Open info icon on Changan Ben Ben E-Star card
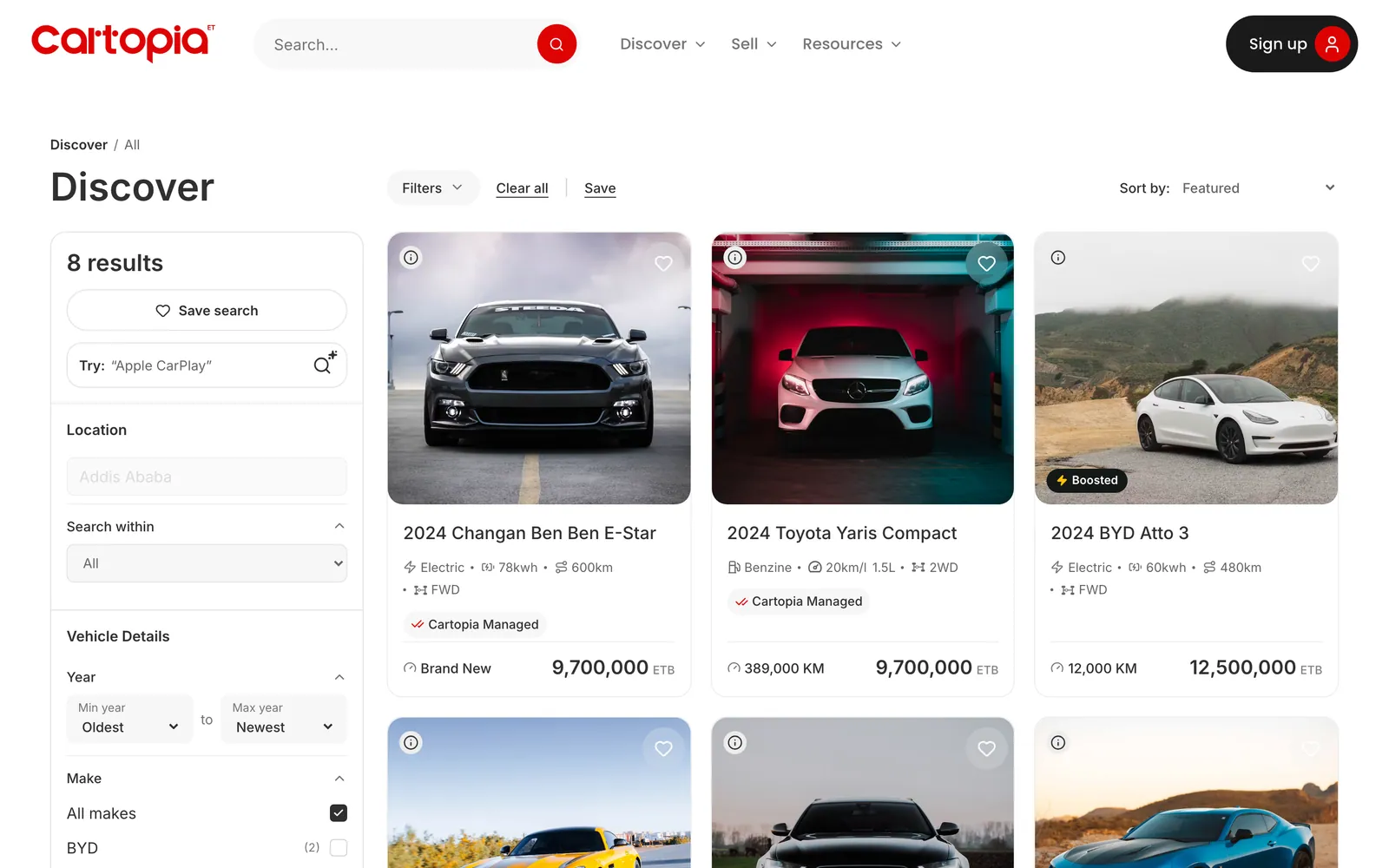The height and width of the screenshot is (868, 1389). [411, 258]
